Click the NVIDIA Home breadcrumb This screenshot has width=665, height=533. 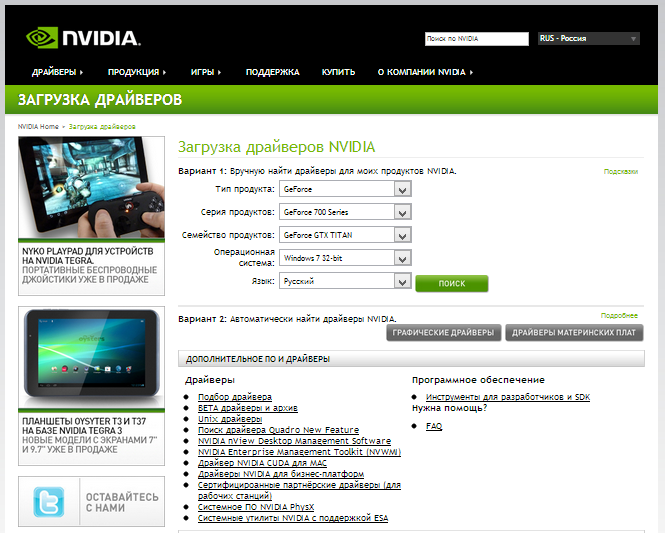[x=38, y=126]
